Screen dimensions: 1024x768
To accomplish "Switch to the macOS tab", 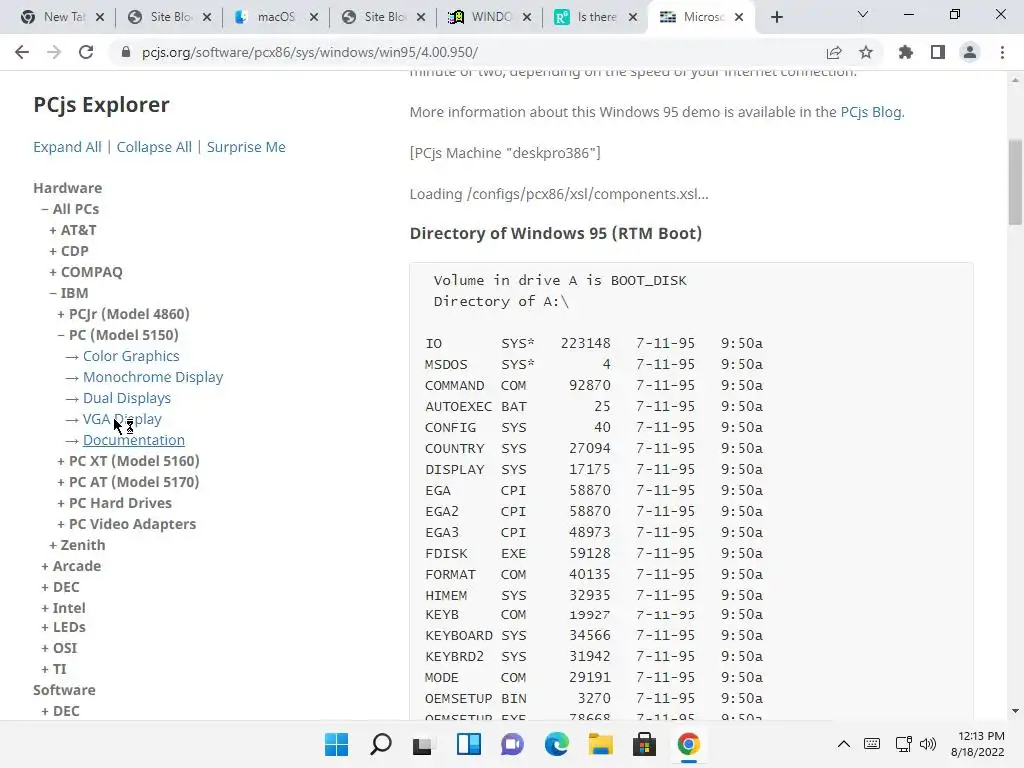I will [x=277, y=17].
